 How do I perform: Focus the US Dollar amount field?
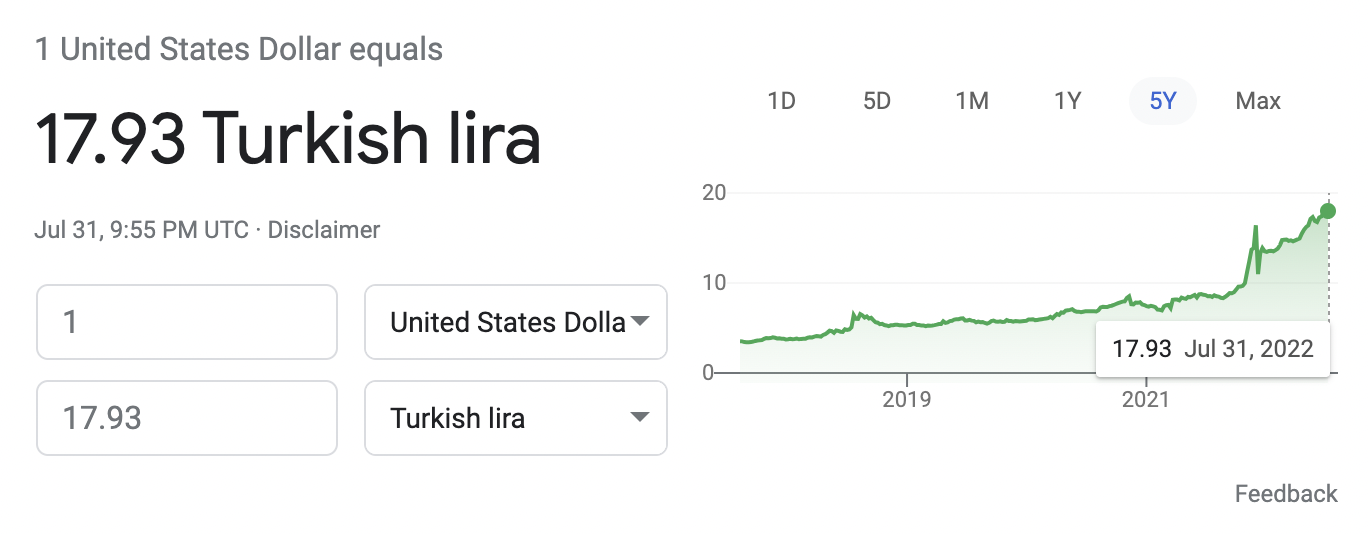(186, 322)
